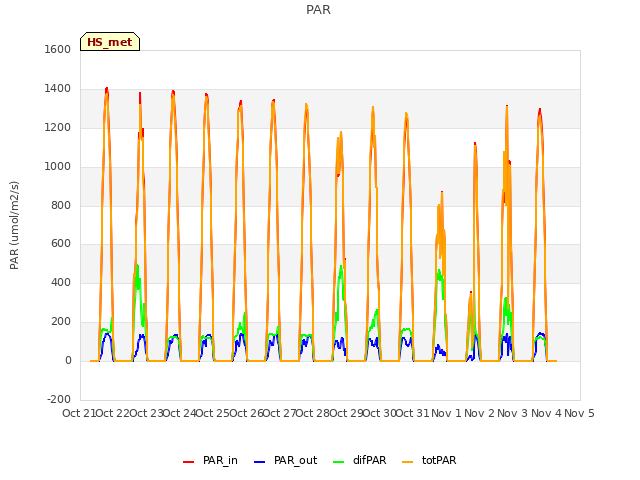Click the difPAR legend label
Image resolution: width=640 pixels, height=480 pixels.
369,460
